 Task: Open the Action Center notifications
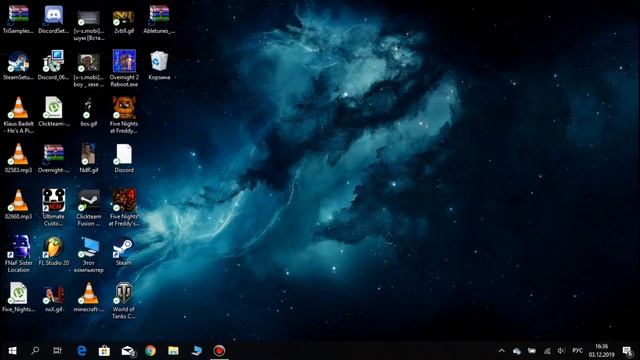[x=628, y=351]
